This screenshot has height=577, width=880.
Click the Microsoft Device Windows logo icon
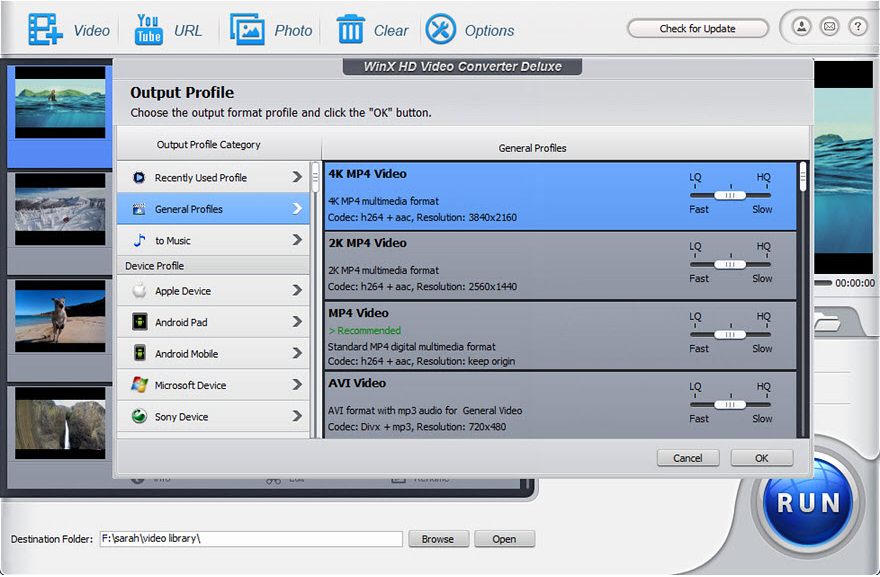139,384
